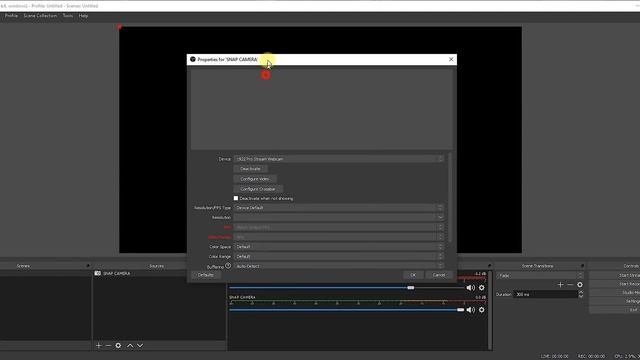Open Settings from Controls panel
Screen dimensions: 640x360
tap(615, 301)
